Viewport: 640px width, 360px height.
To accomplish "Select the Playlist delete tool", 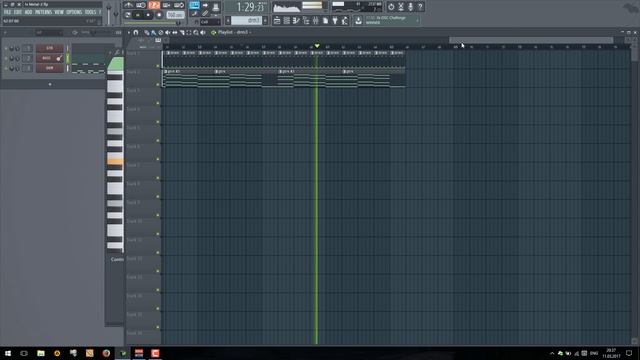I will click(161, 32).
